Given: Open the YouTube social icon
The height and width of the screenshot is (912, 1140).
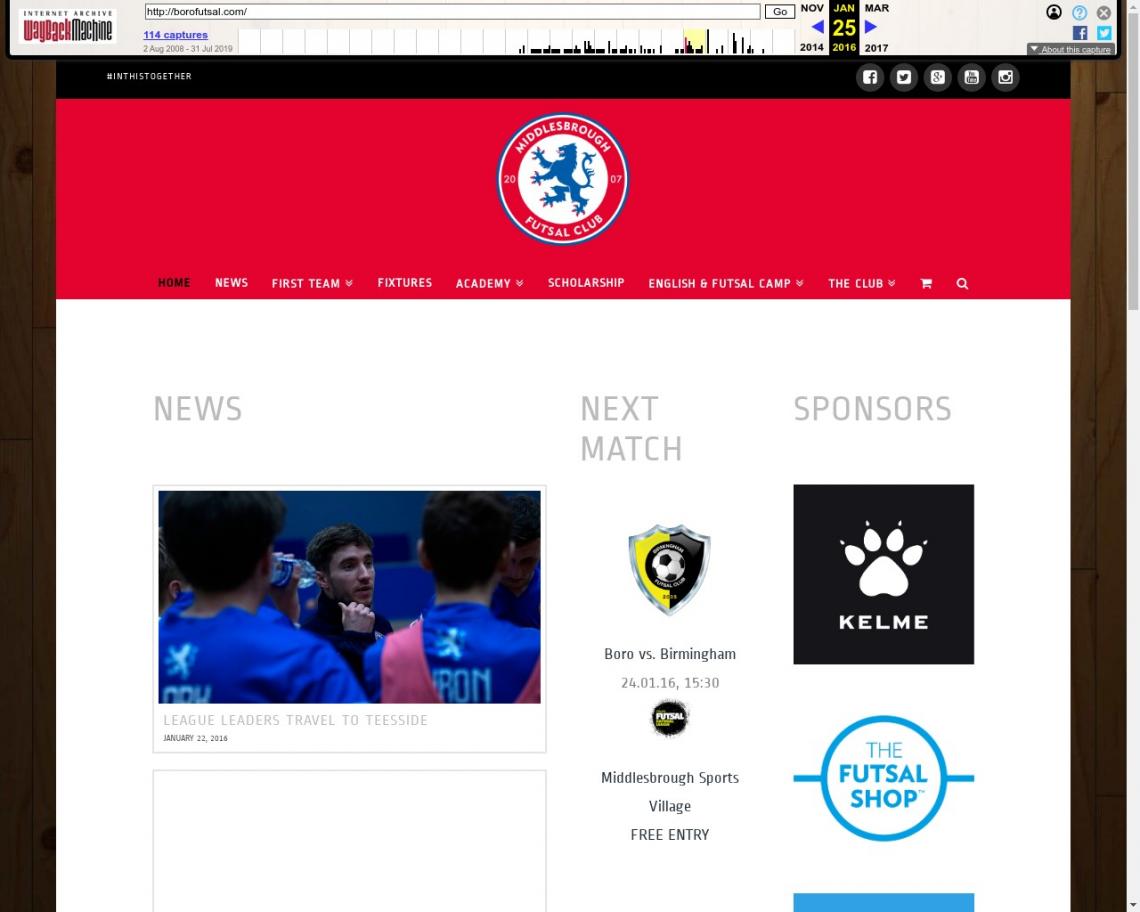Looking at the screenshot, I should coord(971,77).
